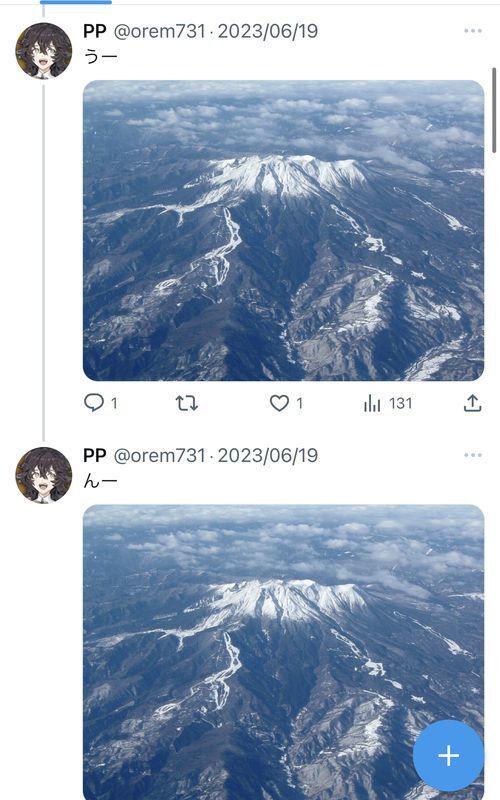Open reply on the うー tweet
Screen dimensions: 500x800
tap(101, 403)
